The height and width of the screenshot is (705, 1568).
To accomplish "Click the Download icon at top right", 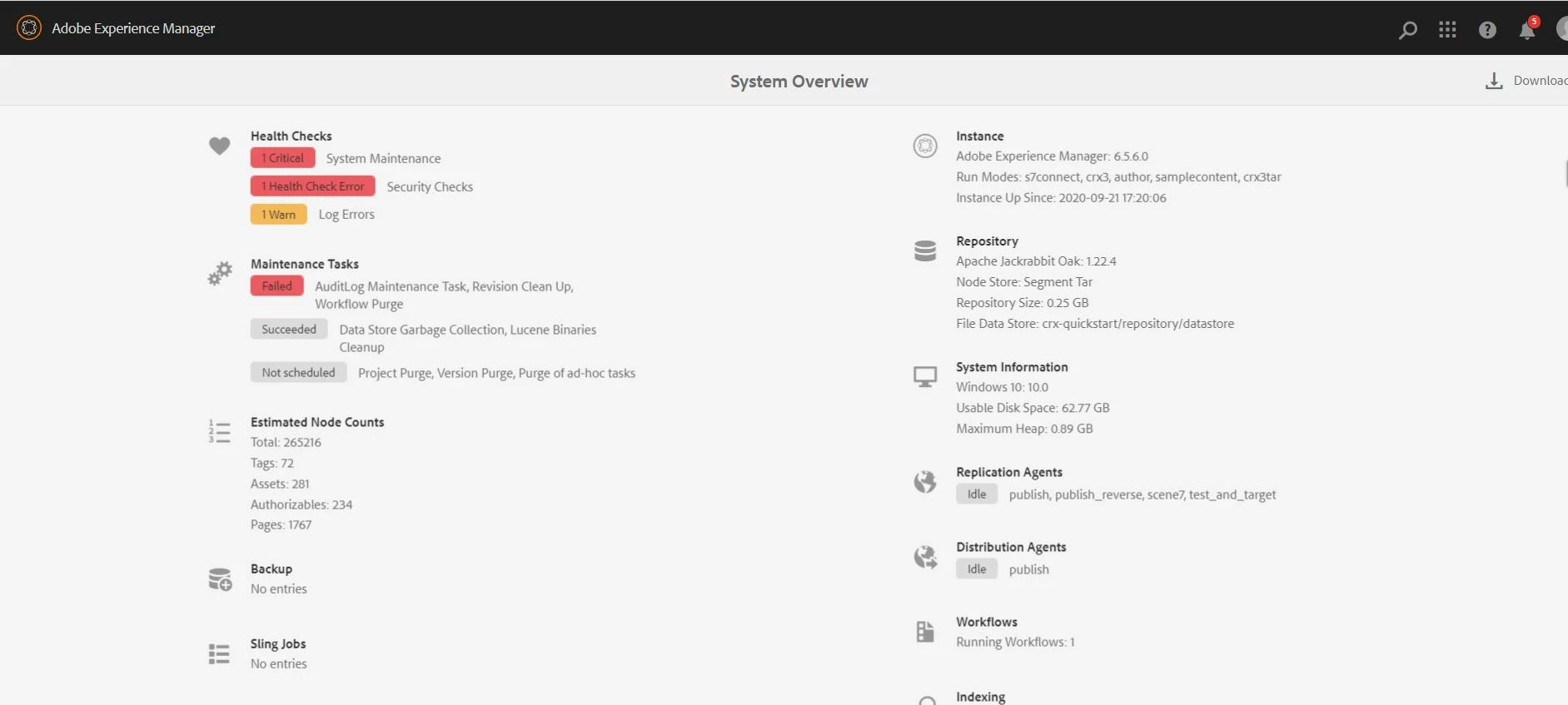I will coord(1494,81).
